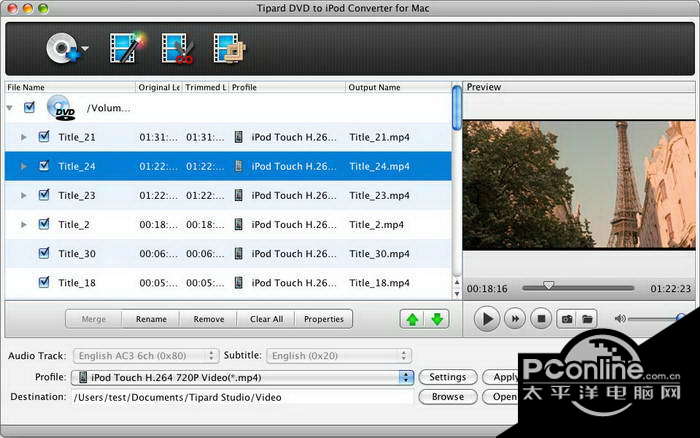Open the Audio Track dropdown
Viewport: 700px width, 438px height.
(x=146, y=355)
